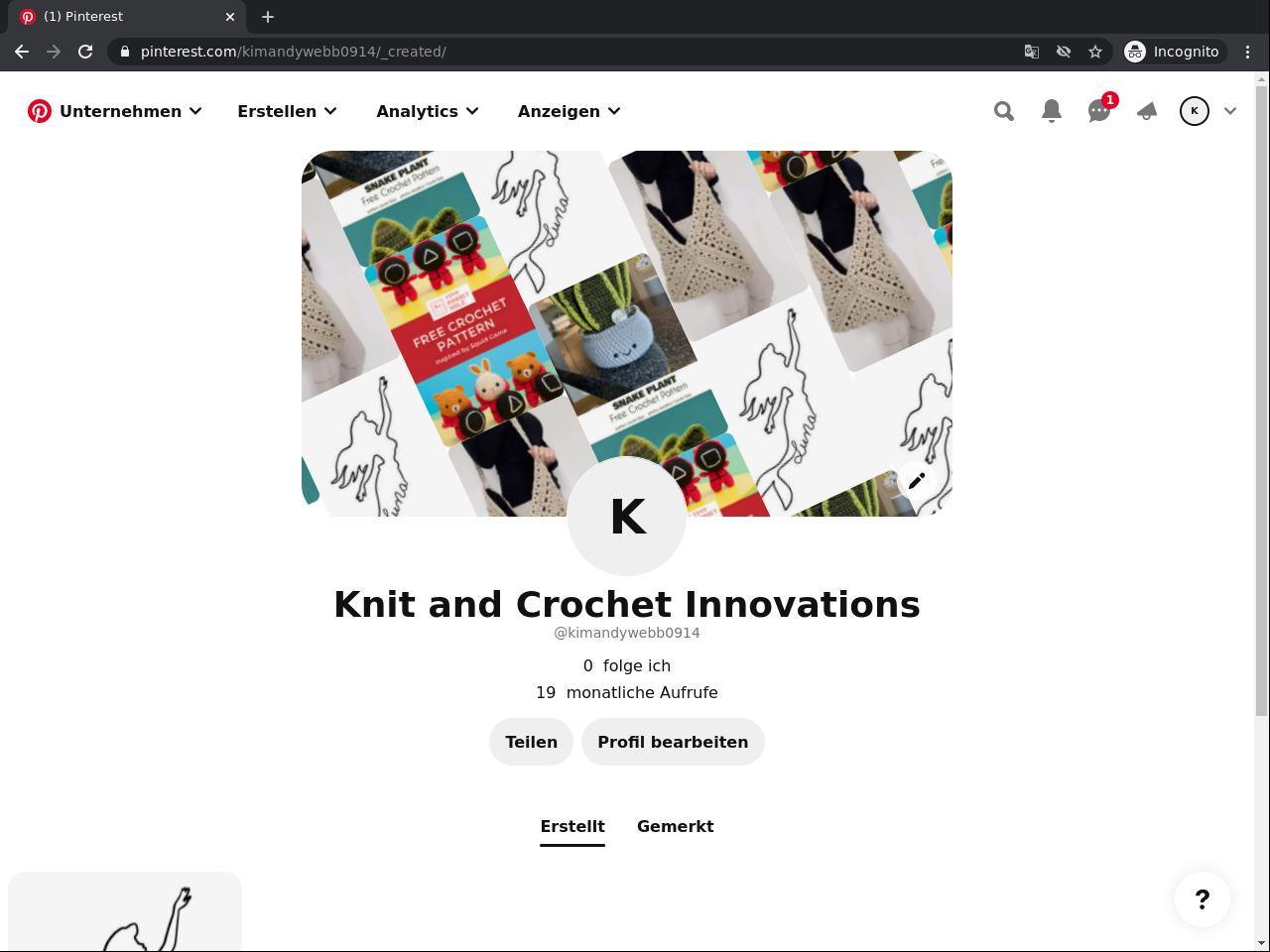Expand the Unternehmen dropdown
Screen dimensions: 1270x952
(x=131, y=111)
